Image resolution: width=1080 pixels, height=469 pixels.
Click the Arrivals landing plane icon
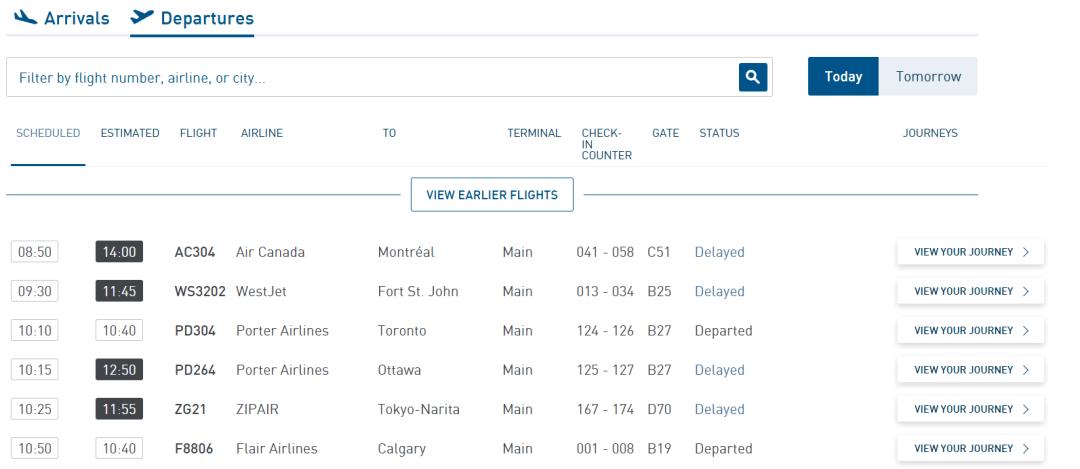click(x=25, y=17)
